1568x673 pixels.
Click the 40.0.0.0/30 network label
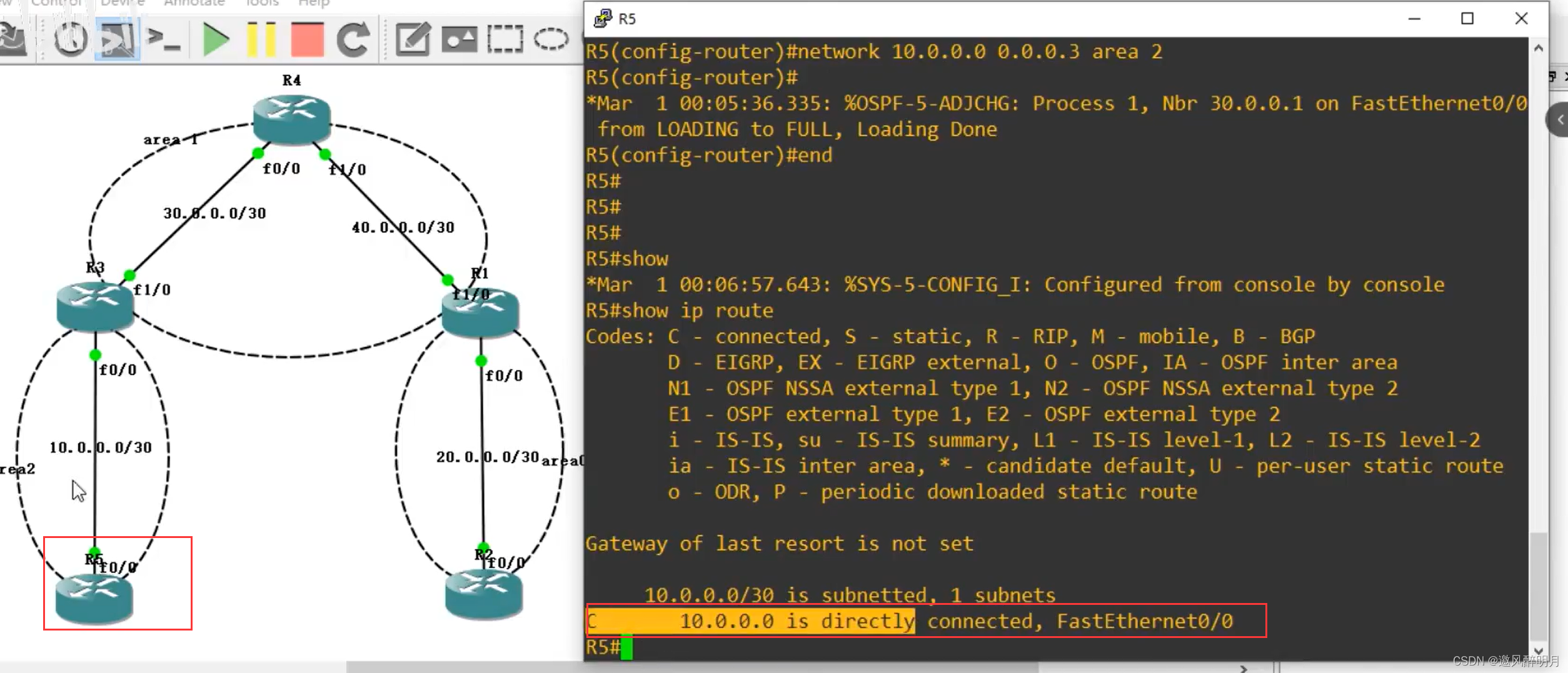403,227
